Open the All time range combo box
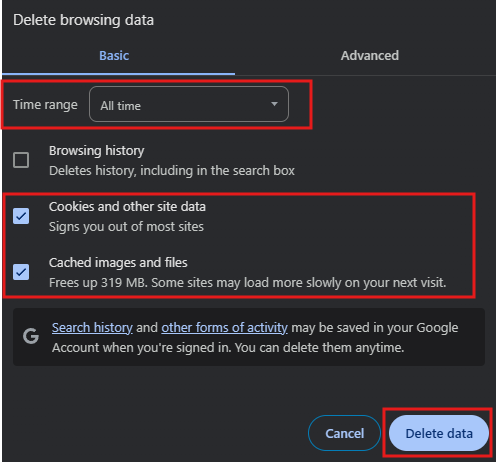The width and height of the screenshot is (496, 462). pyautogui.click(x=189, y=104)
